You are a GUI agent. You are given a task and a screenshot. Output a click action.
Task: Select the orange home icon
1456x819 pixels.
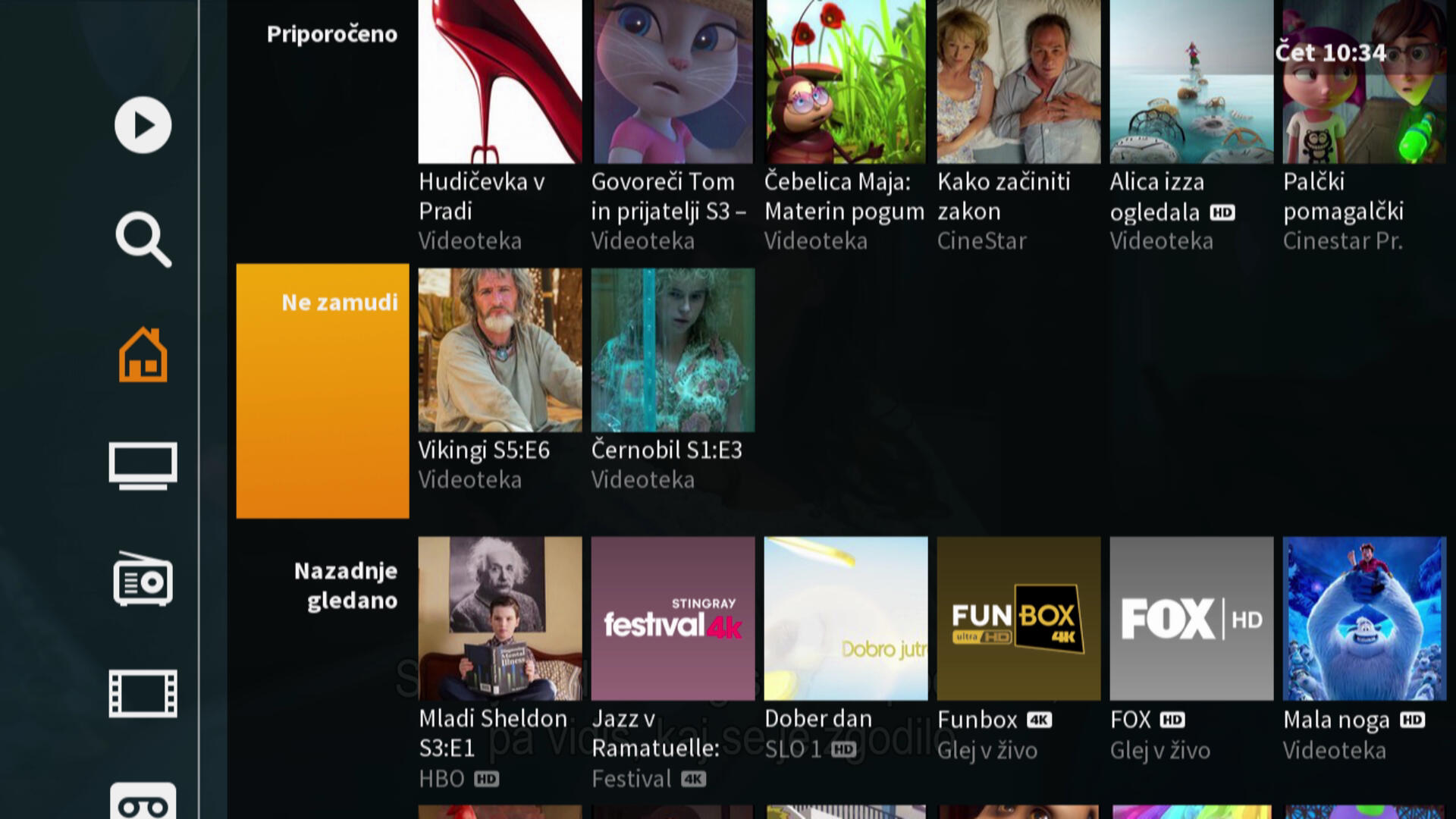pyautogui.click(x=143, y=355)
